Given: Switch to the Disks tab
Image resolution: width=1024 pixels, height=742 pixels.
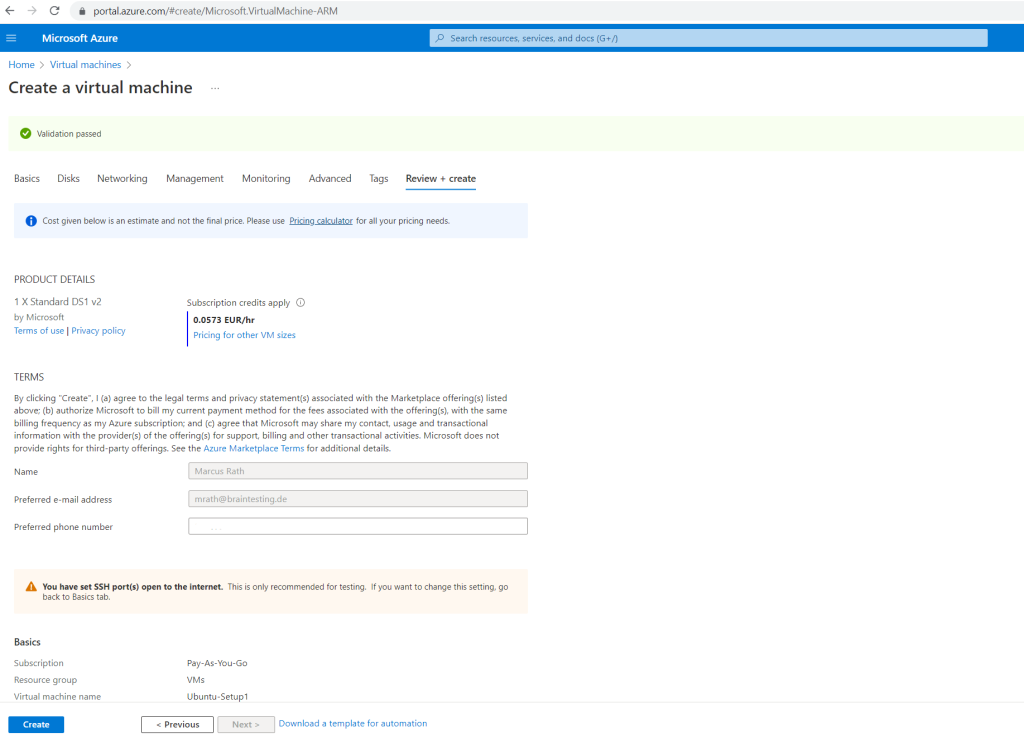Looking at the screenshot, I should tap(69, 178).
